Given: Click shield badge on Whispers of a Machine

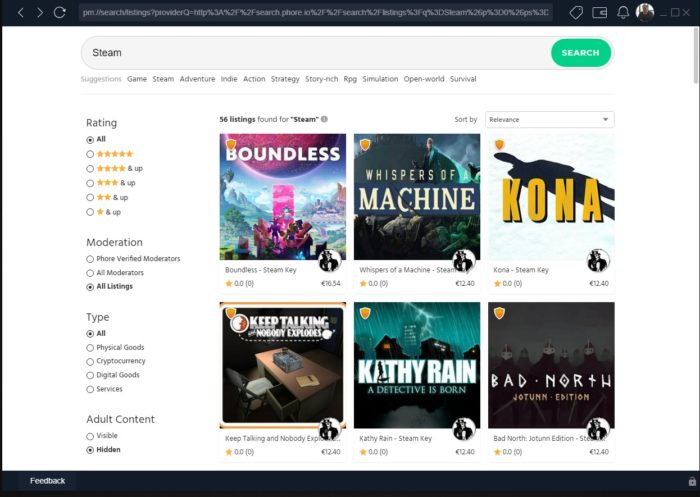Looking at the screenshot, I should pyautogui.click(x=365, y=144).
